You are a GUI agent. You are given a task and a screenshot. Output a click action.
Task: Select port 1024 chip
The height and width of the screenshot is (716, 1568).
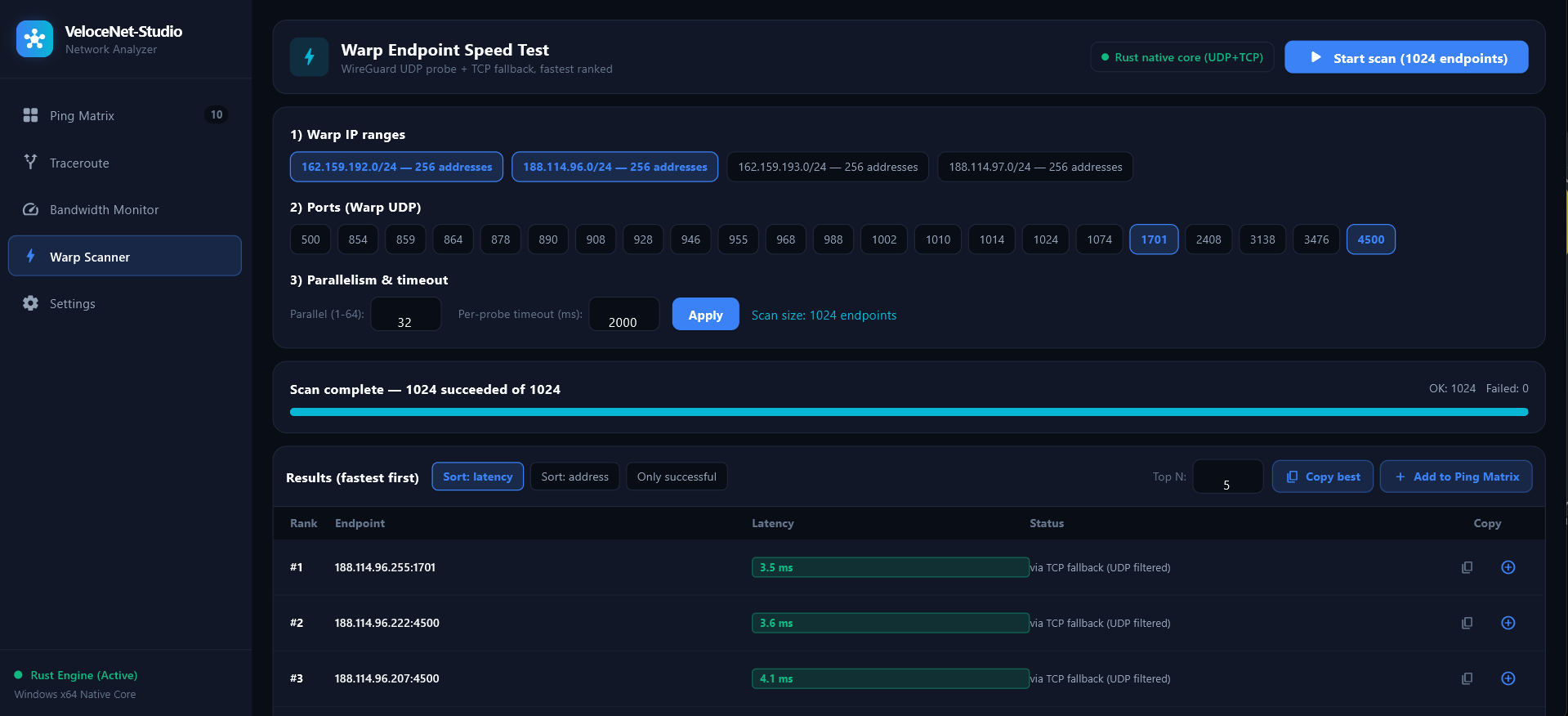point(1046,239)
